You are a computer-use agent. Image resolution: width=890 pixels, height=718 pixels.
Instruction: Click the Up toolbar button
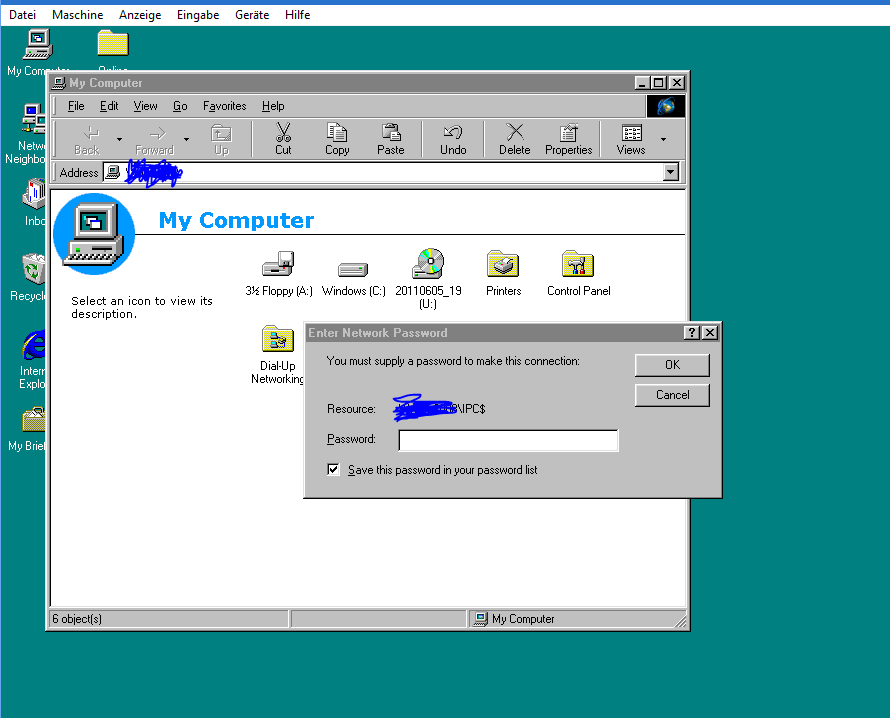tap(221, 138)
